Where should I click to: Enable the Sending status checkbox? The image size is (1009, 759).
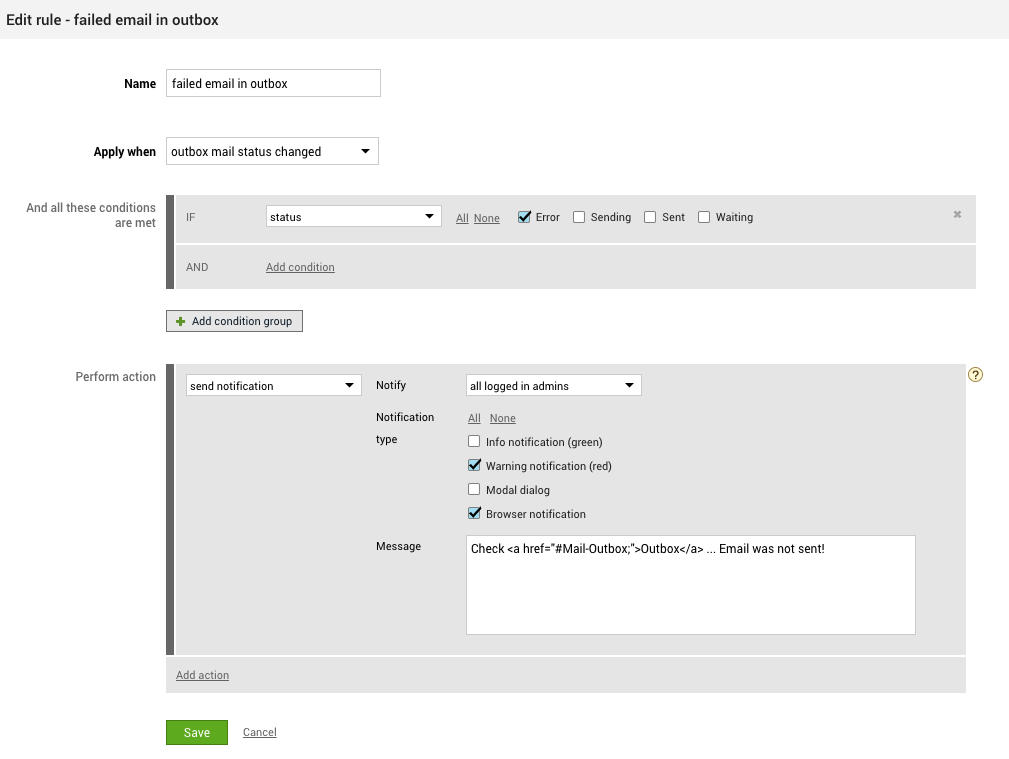click(x=579, y=217)
